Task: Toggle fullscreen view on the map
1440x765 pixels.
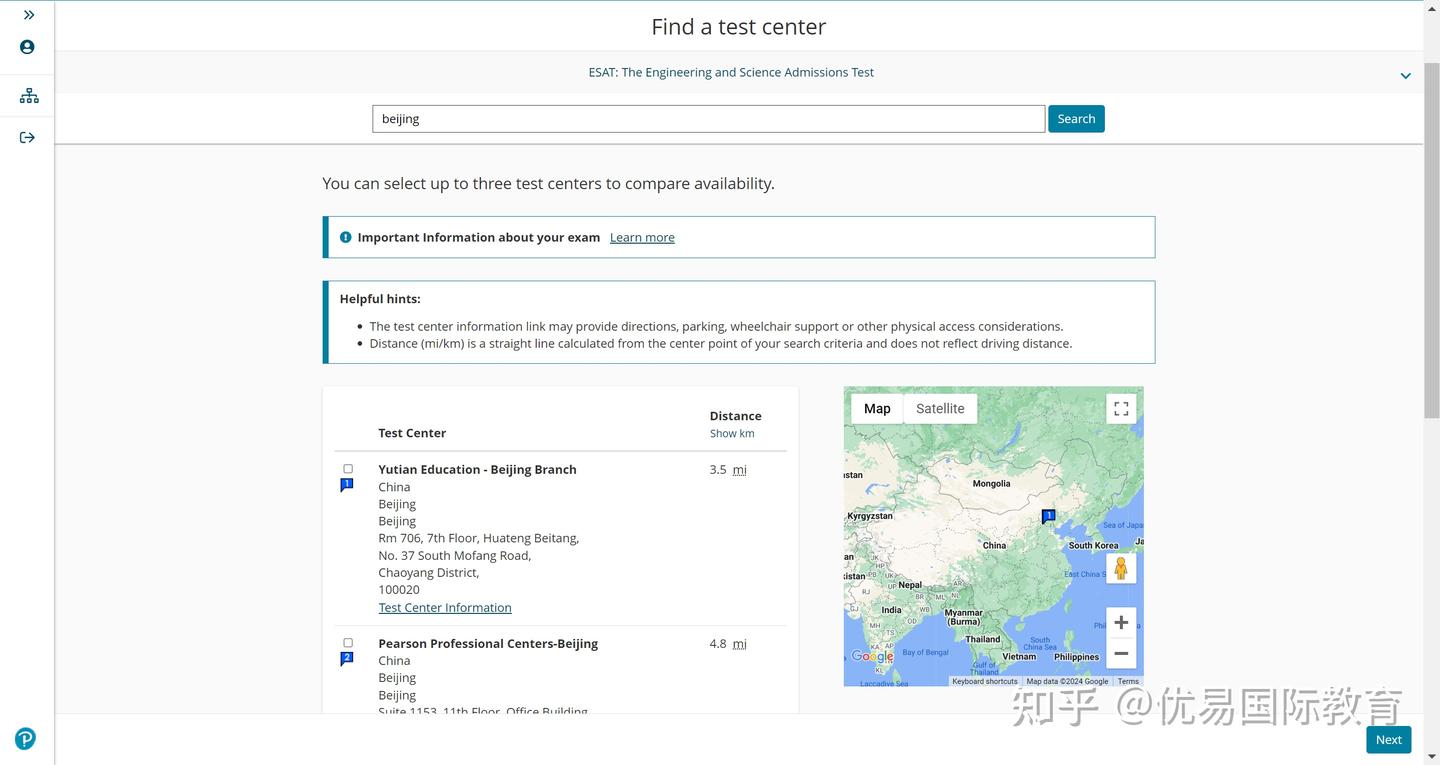Action: 1121,408
